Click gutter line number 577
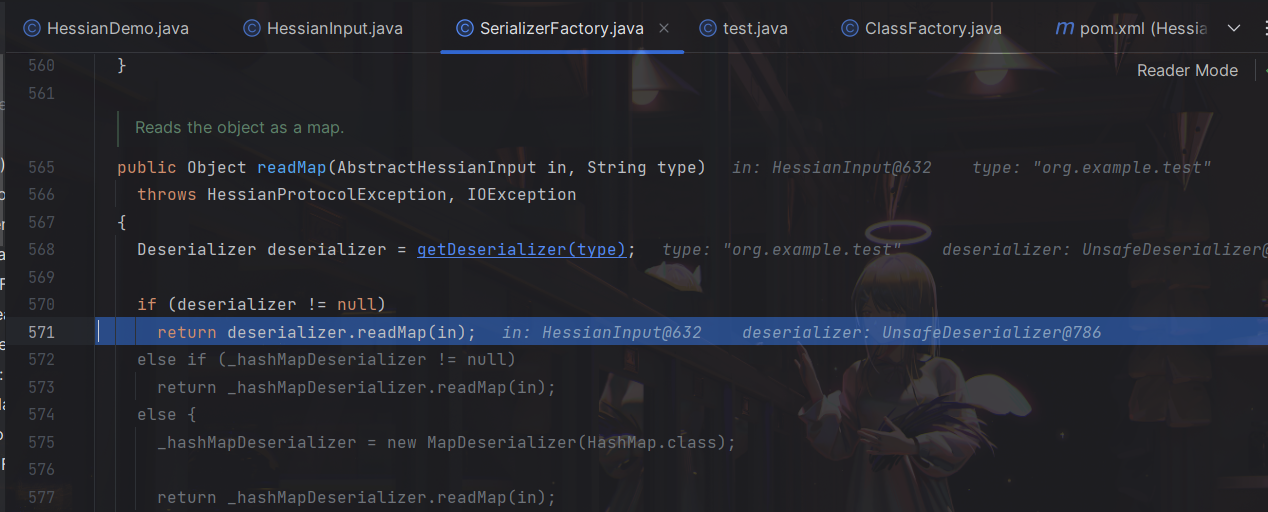The height and width of the screenshot is (512, 1268). (x=41, y=497)
